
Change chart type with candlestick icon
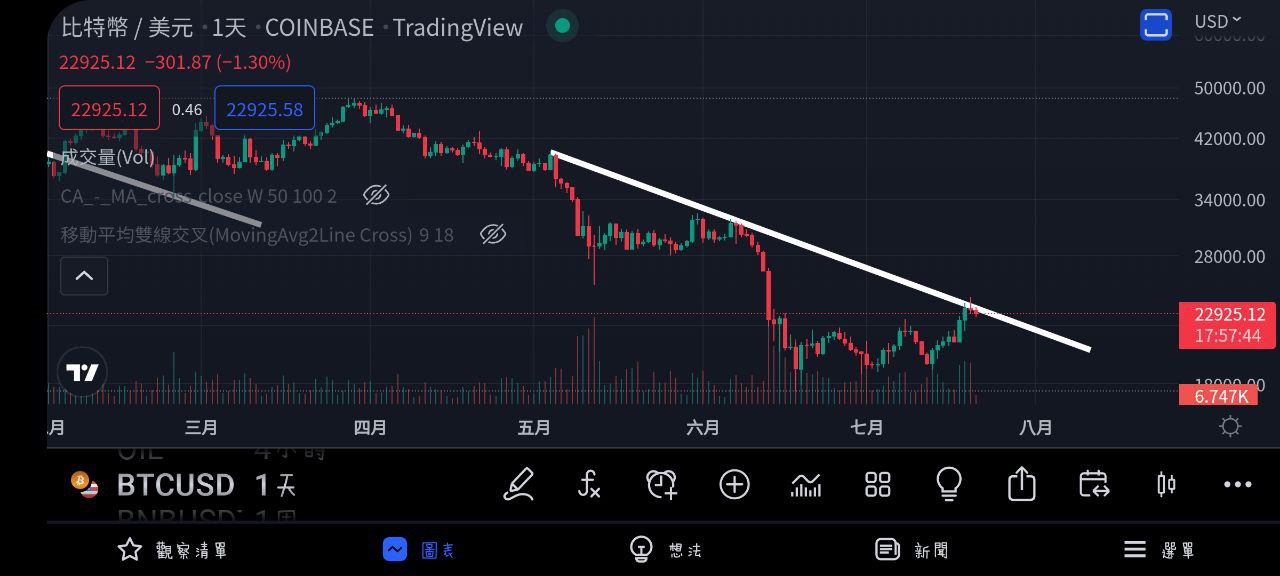[x=1166, y=485]
